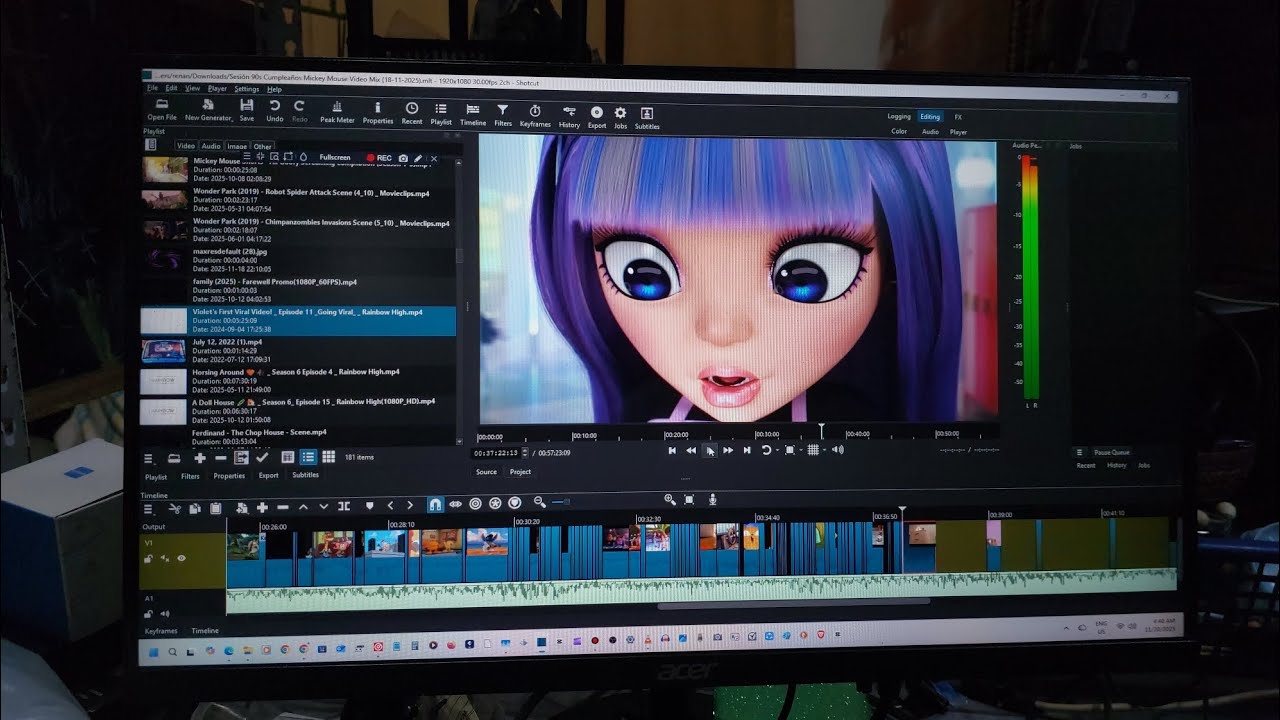1280x720 pixels.
Task: Switch to the Source player tab
Action: coord(486,472)
